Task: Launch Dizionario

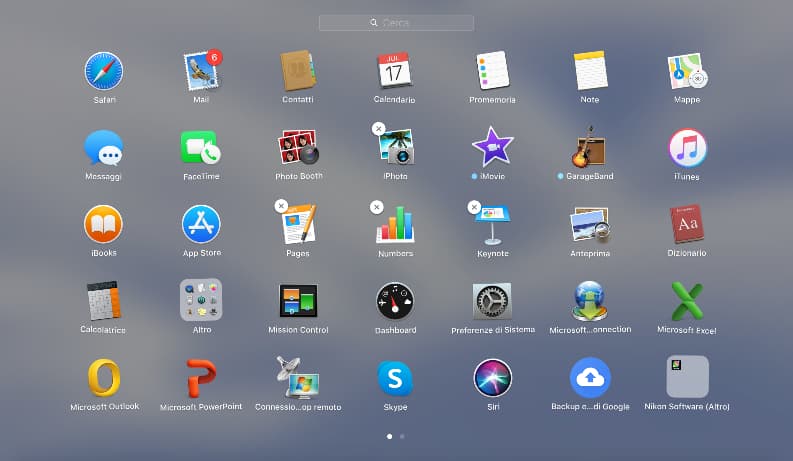Action: coord(687,224)
